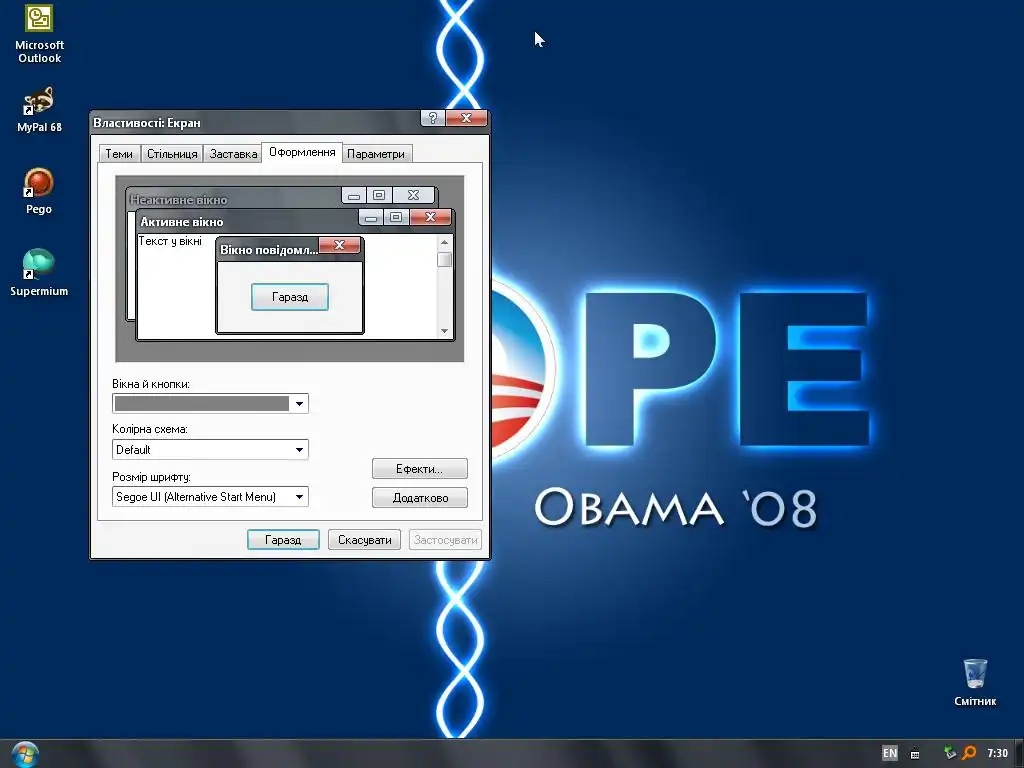
Task: Click the preview scrollbar down arrow
Action: [445, 331]
